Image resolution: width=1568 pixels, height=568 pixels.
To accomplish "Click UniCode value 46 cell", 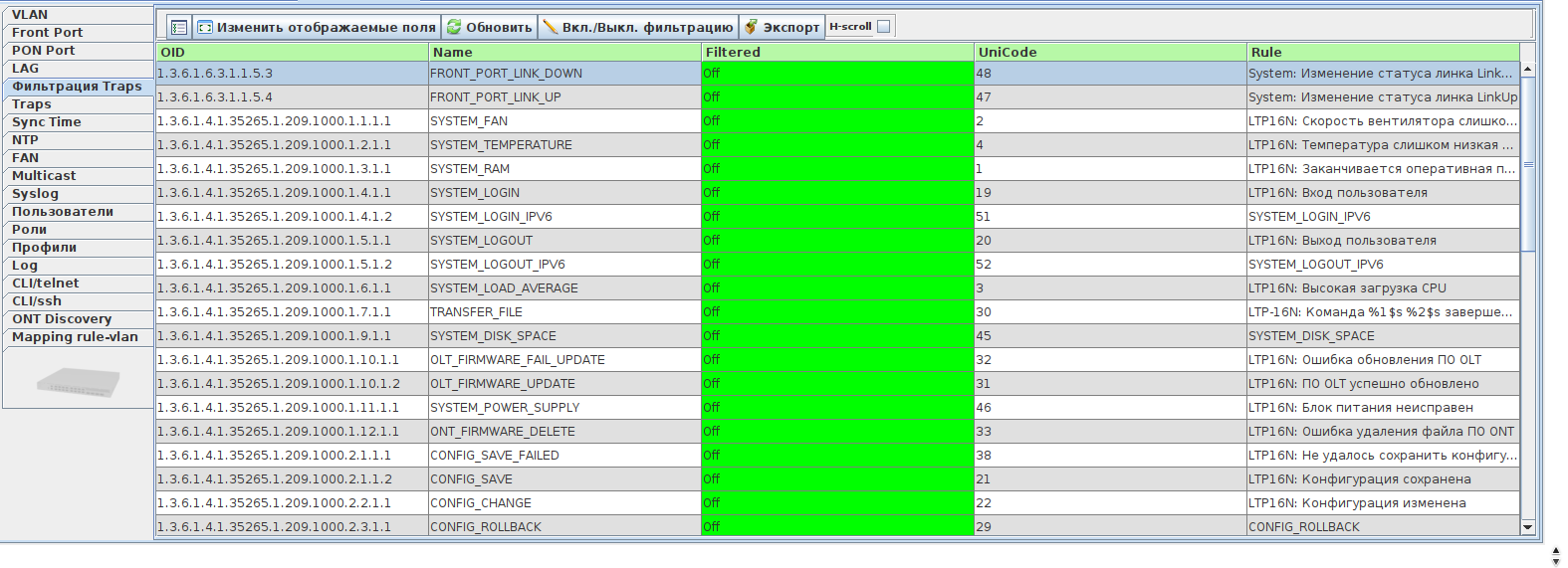I will 1110,408.
